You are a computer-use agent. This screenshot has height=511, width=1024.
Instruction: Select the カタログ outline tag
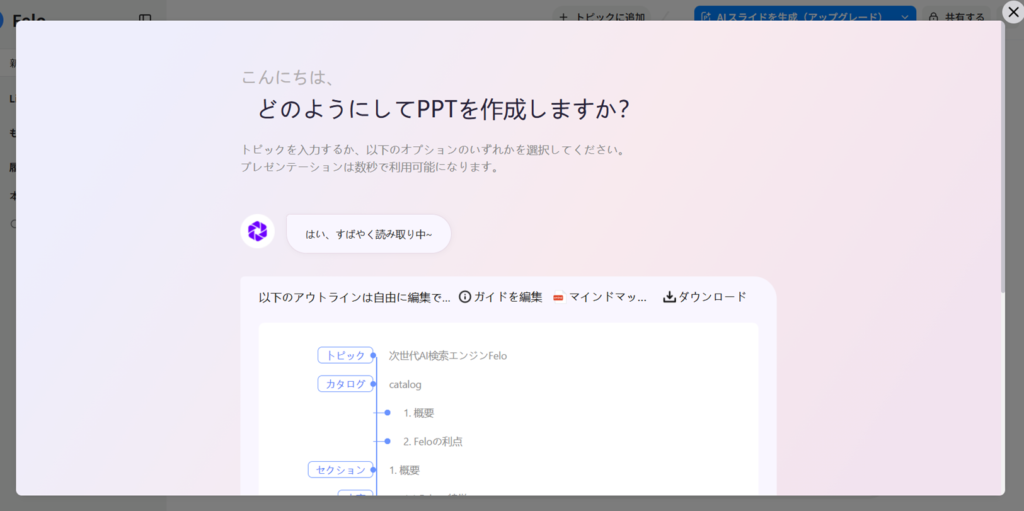tap(345, 384)
